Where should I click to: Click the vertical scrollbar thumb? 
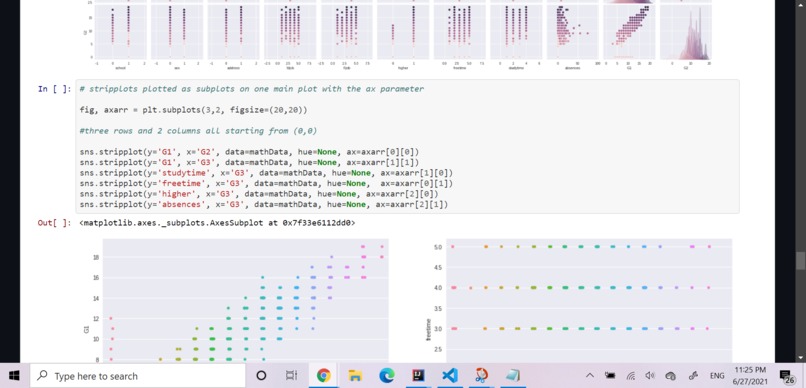(800, 261)
